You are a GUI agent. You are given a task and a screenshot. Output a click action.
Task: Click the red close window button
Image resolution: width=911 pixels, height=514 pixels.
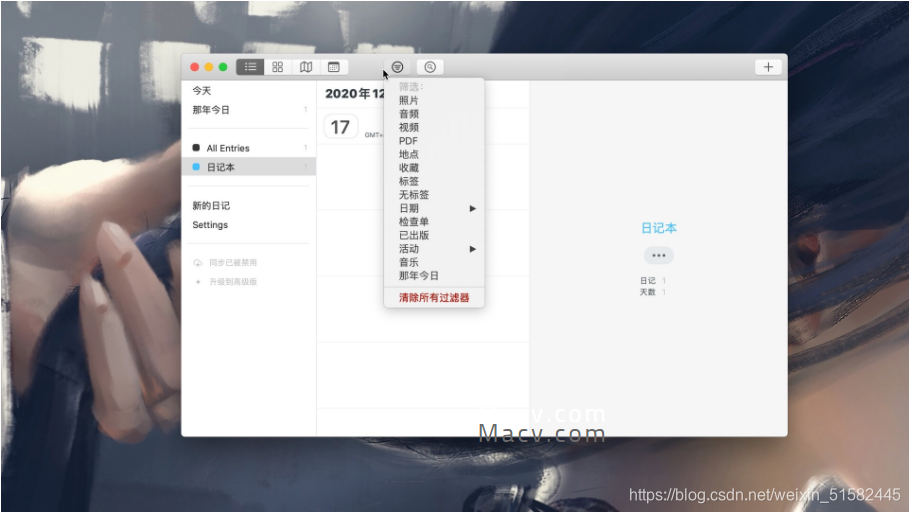[195, 67]
